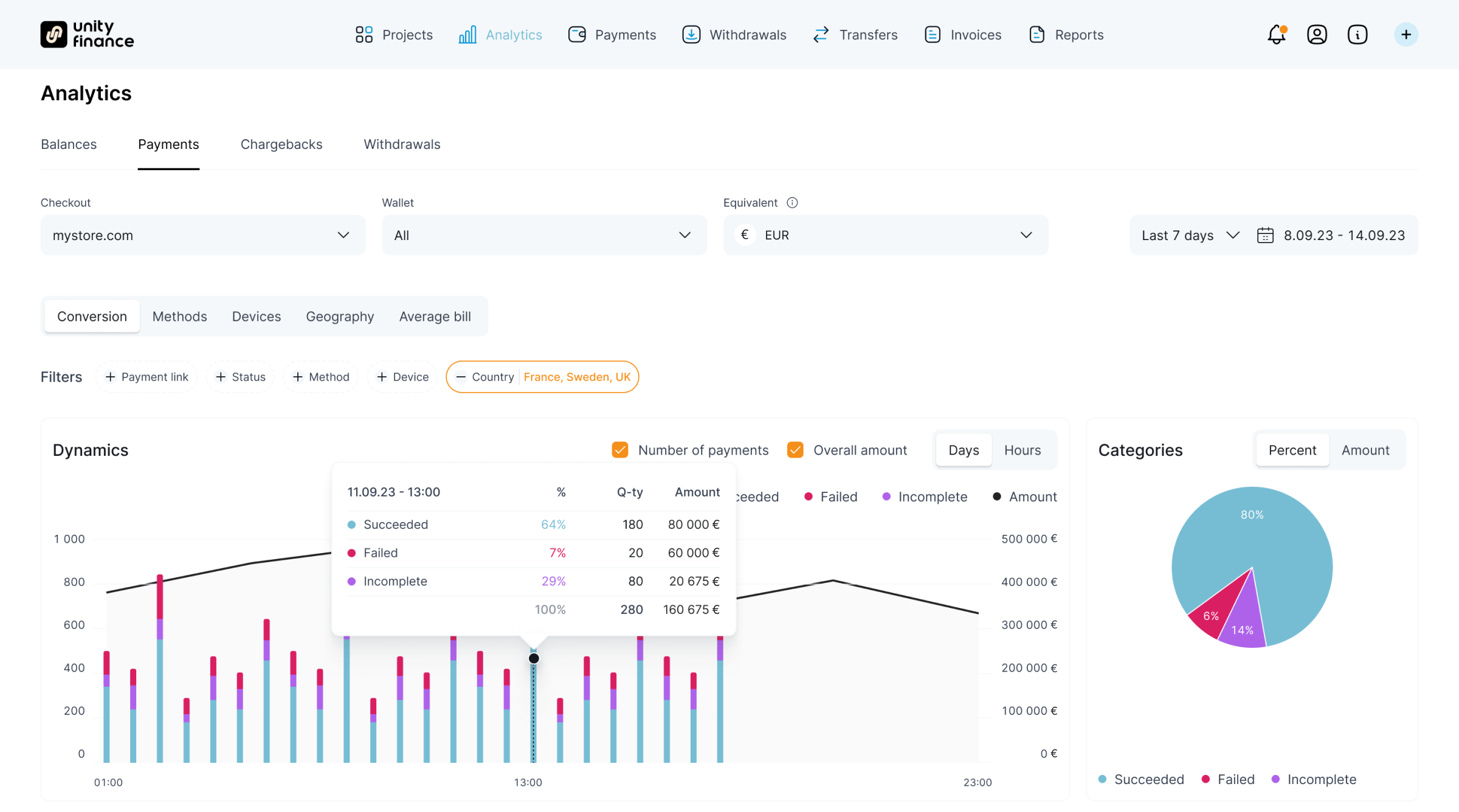Uncheck Number of payments checkbox
The height and width of the screenshot is (812, 1459).
point(619,450)
